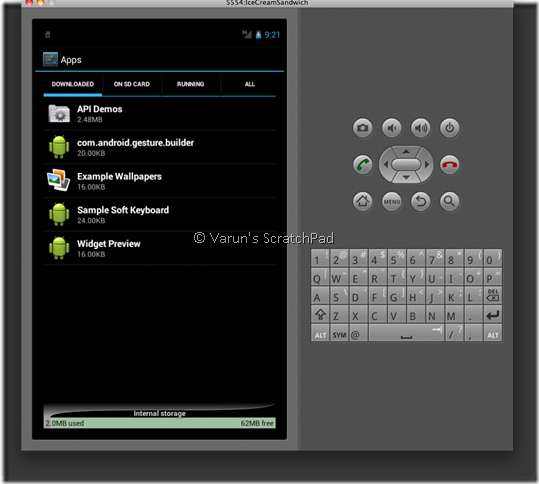This screenshot has width=539, height=484.
Task: Click the emulator Home button
Action: [x=362, y=201]
